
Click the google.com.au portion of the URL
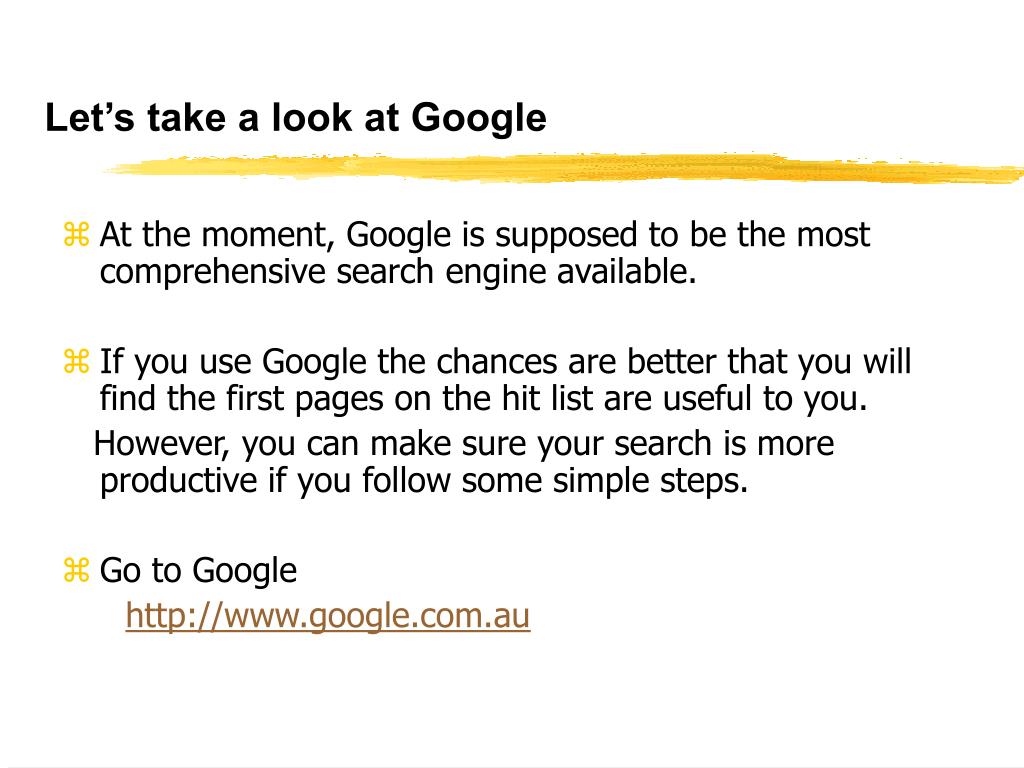coord(419,616)
